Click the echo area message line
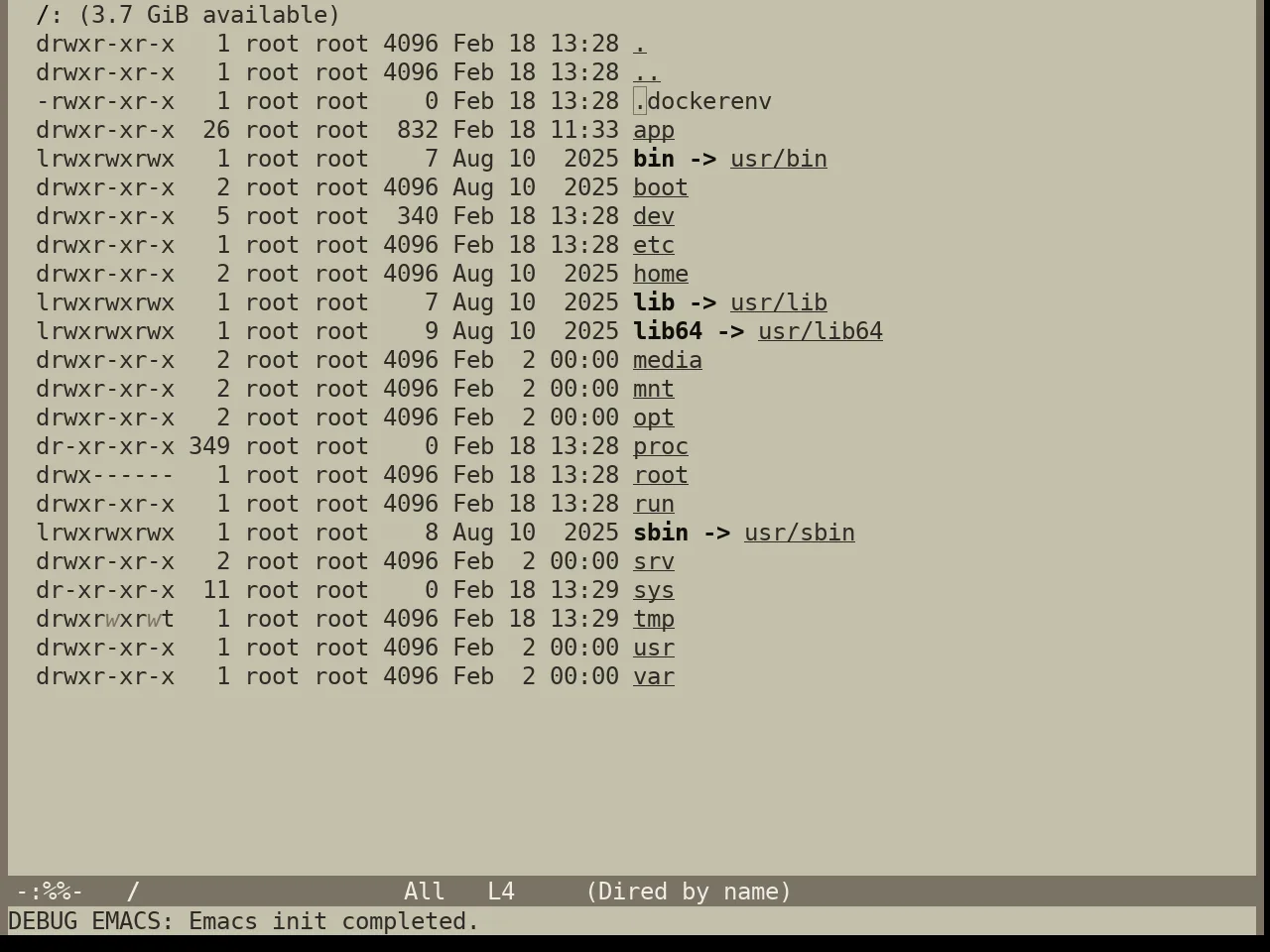Screen dimensions: 1270x952 (x=244, y=921)
